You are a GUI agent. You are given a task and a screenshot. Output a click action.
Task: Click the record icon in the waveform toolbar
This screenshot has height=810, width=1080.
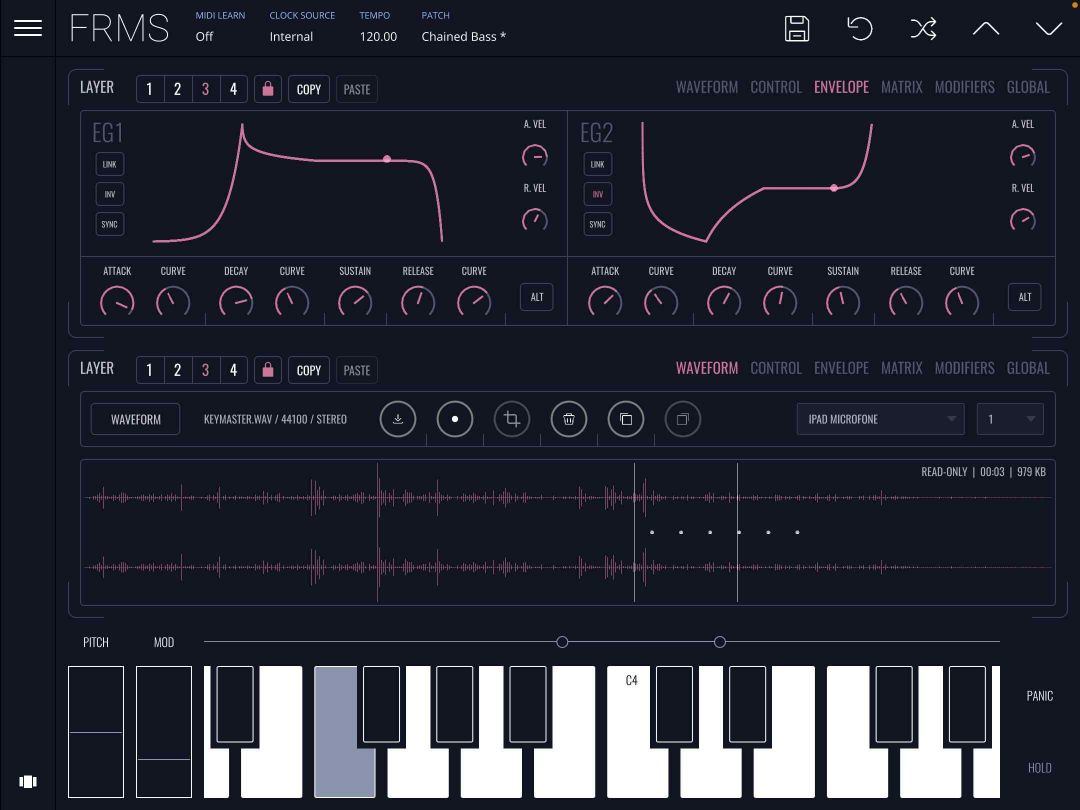coord(455,419)
